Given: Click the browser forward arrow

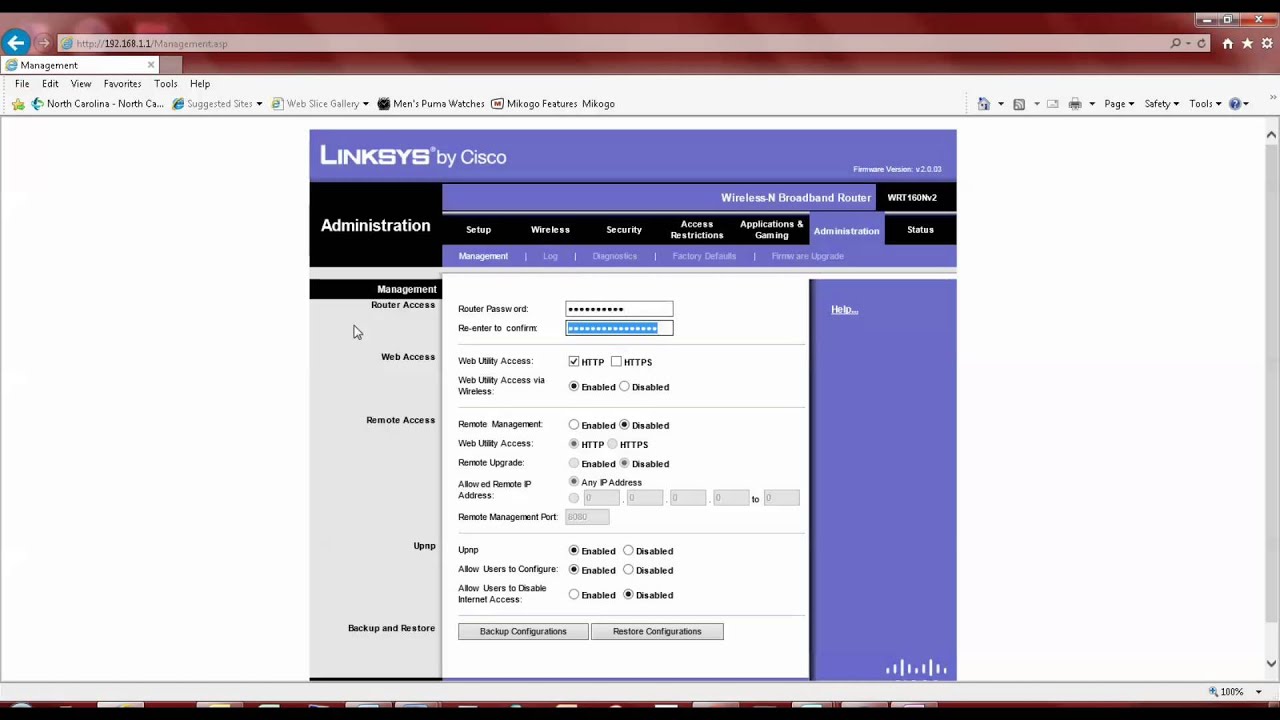Looking at the screenshot, I should [x=43, y=43].
